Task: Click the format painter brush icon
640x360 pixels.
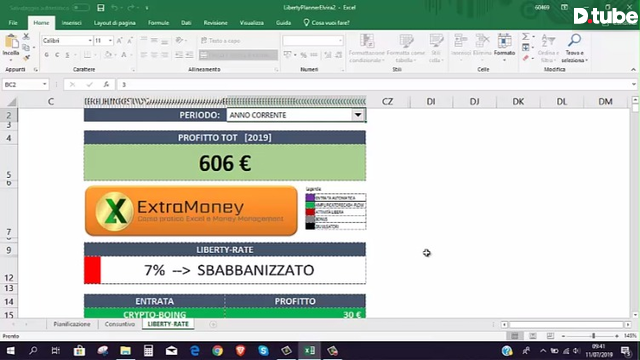Action: click(26, 58)
